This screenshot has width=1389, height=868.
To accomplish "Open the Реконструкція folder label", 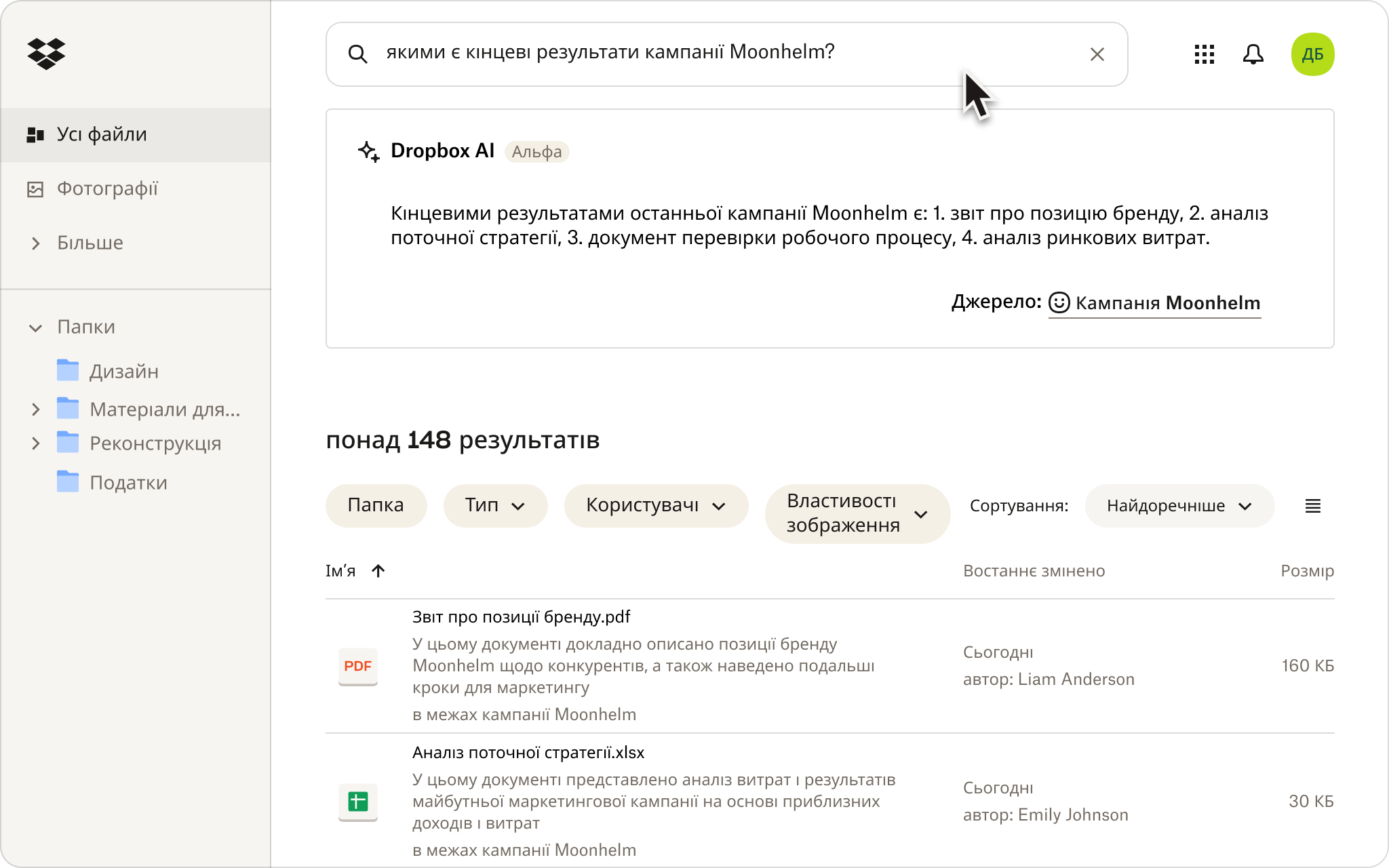I will (x=155, y=443).
